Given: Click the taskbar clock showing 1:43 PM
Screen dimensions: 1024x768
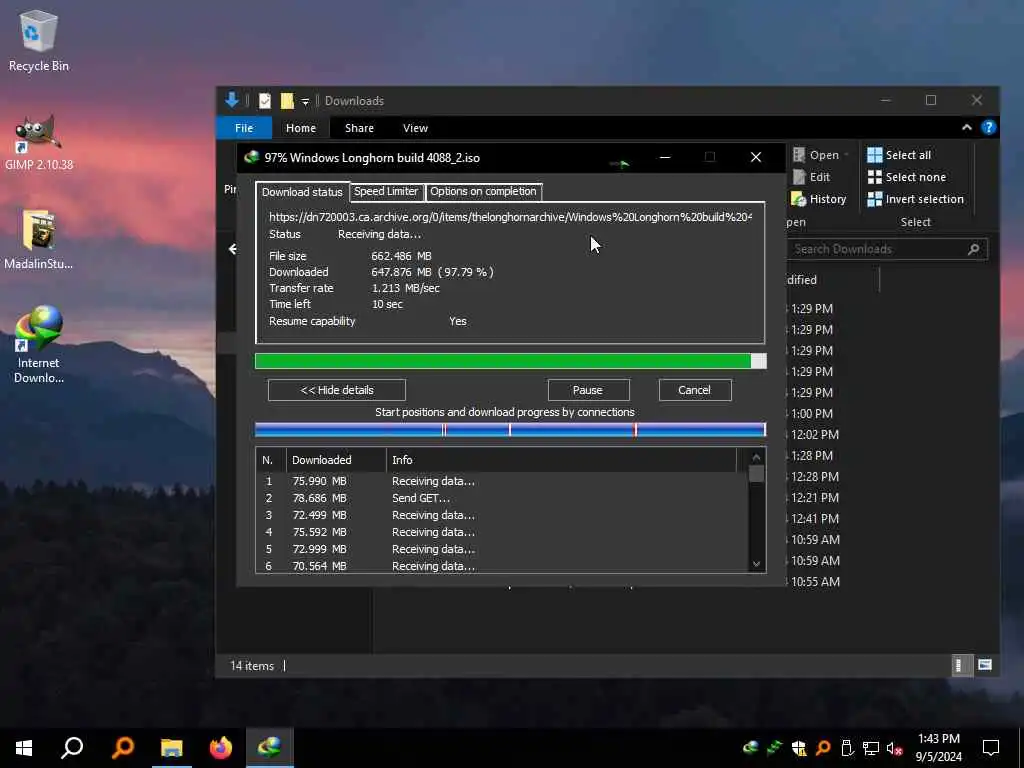Looking at the screenshot, I should (938, 748).
